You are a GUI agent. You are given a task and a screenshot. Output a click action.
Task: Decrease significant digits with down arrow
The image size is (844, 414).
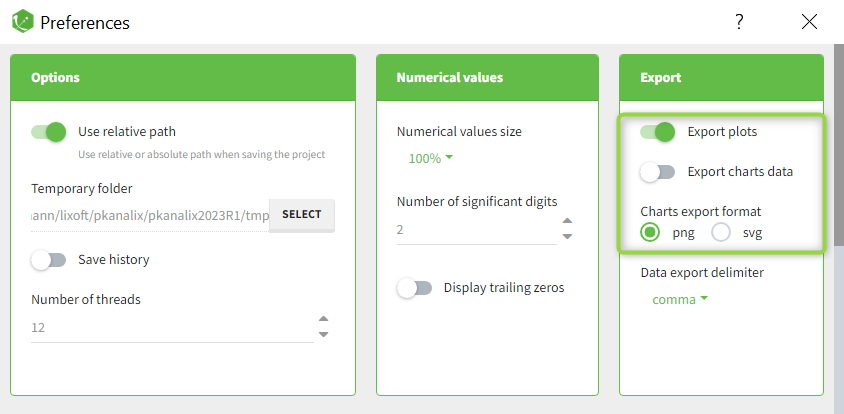(x=567, y=237)
